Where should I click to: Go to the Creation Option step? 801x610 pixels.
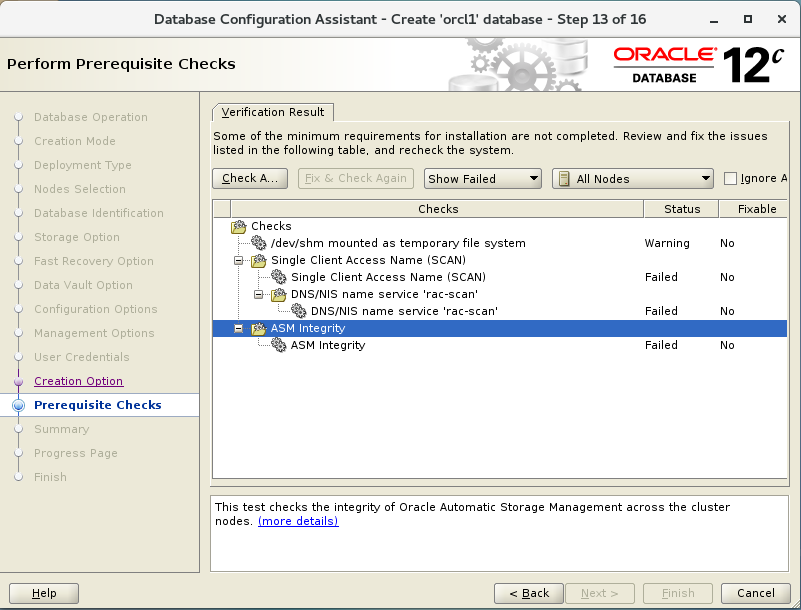coord(79,381)
